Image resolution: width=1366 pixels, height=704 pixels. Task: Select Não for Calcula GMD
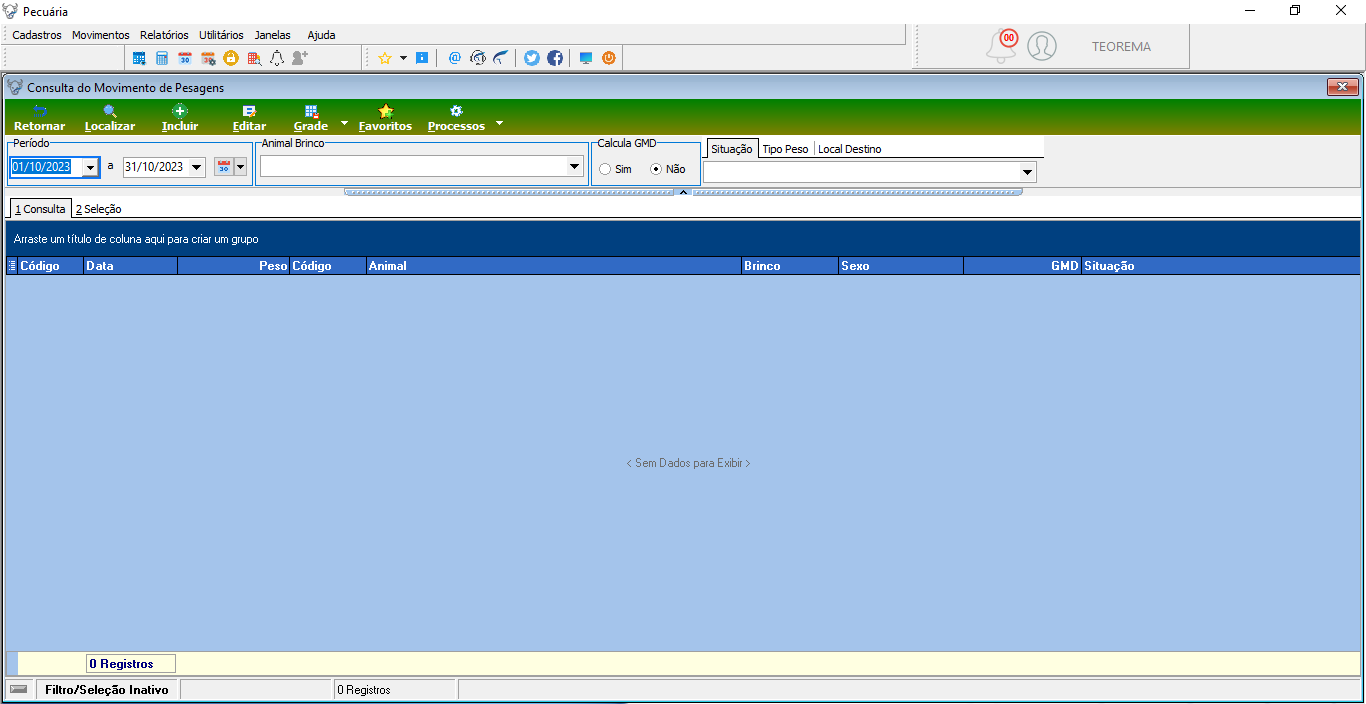657,169
